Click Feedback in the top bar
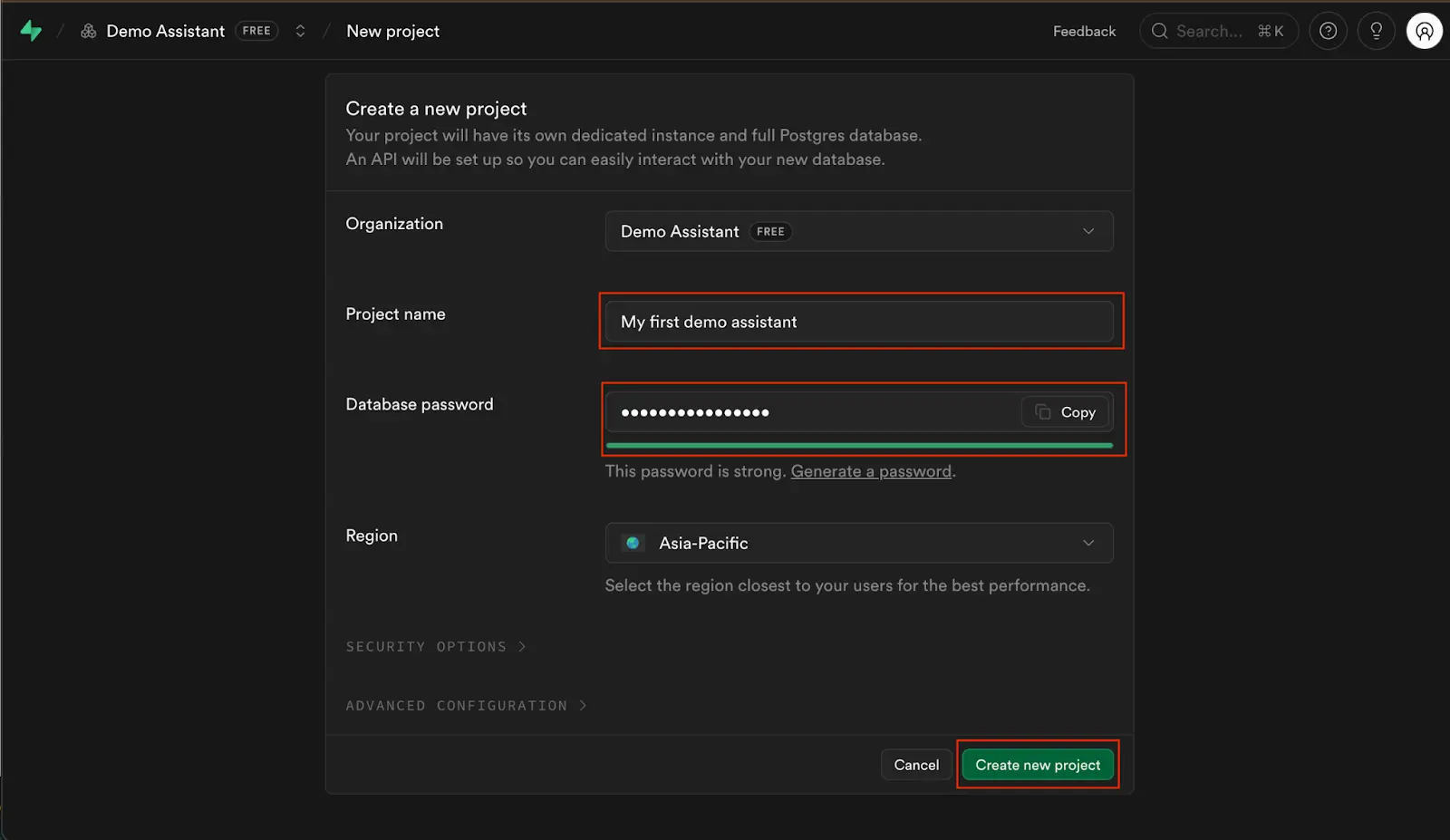 coord(1084,30)
